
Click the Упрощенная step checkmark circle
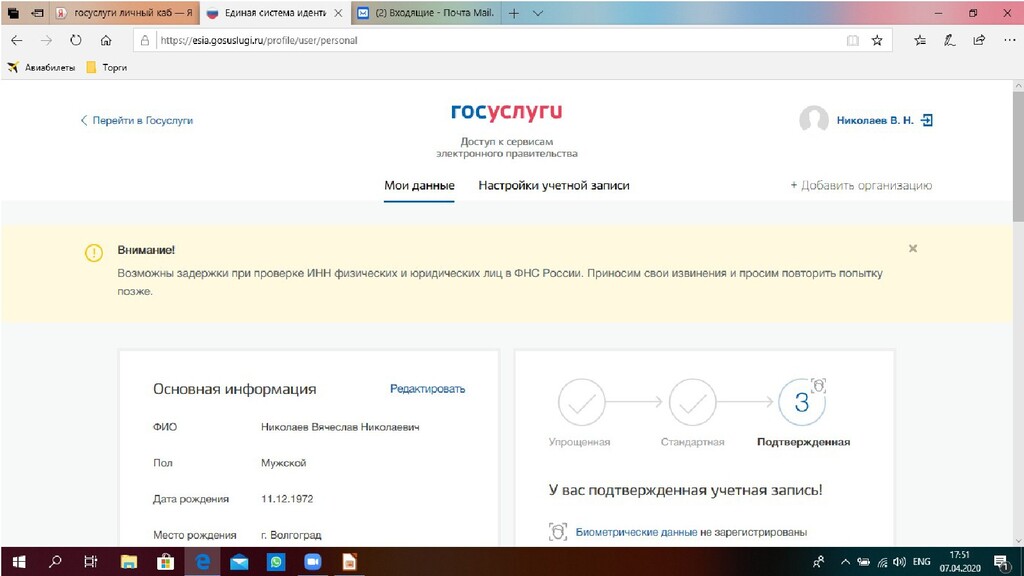[581, 402]
